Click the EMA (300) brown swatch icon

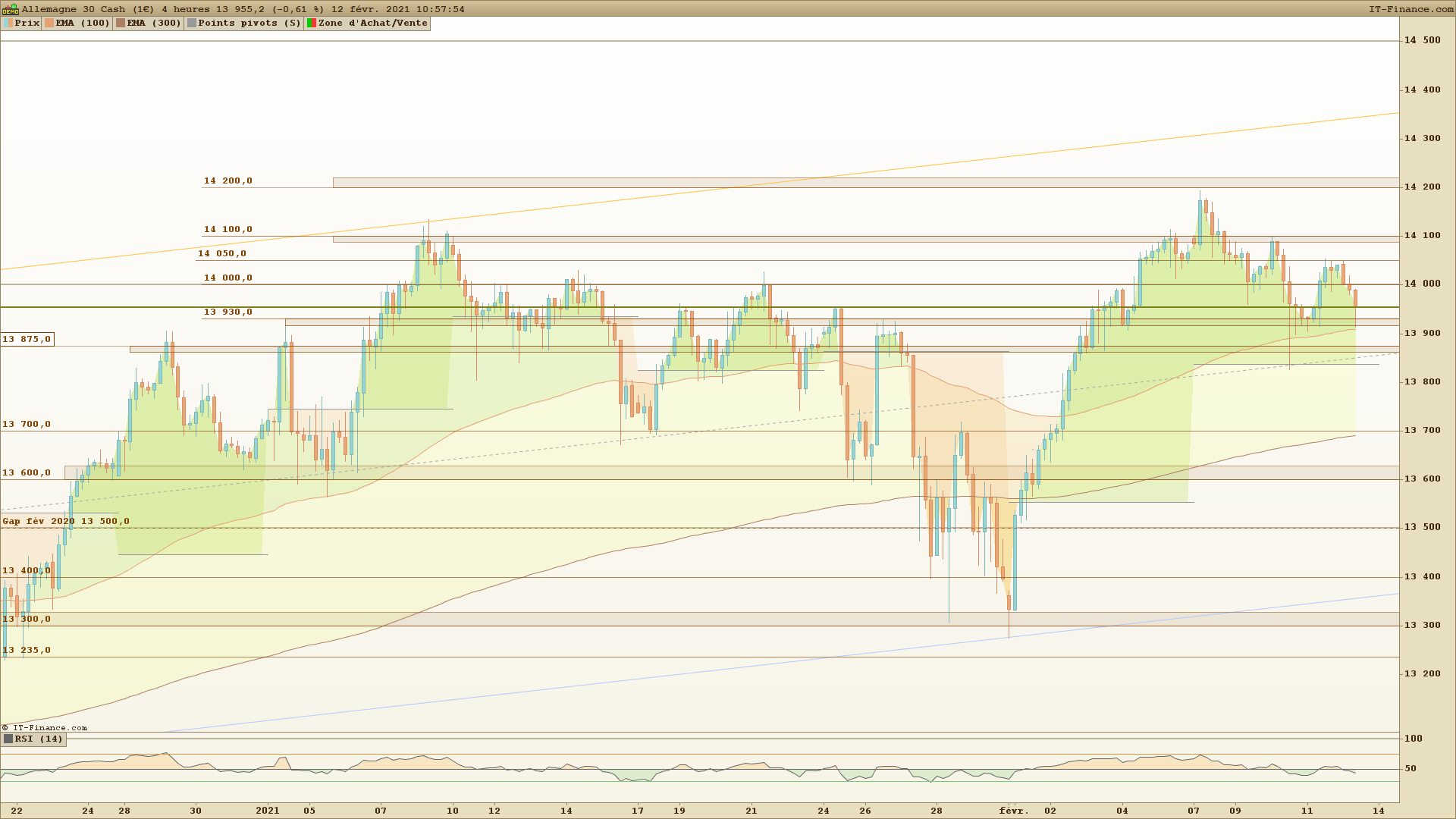point(121,24)
